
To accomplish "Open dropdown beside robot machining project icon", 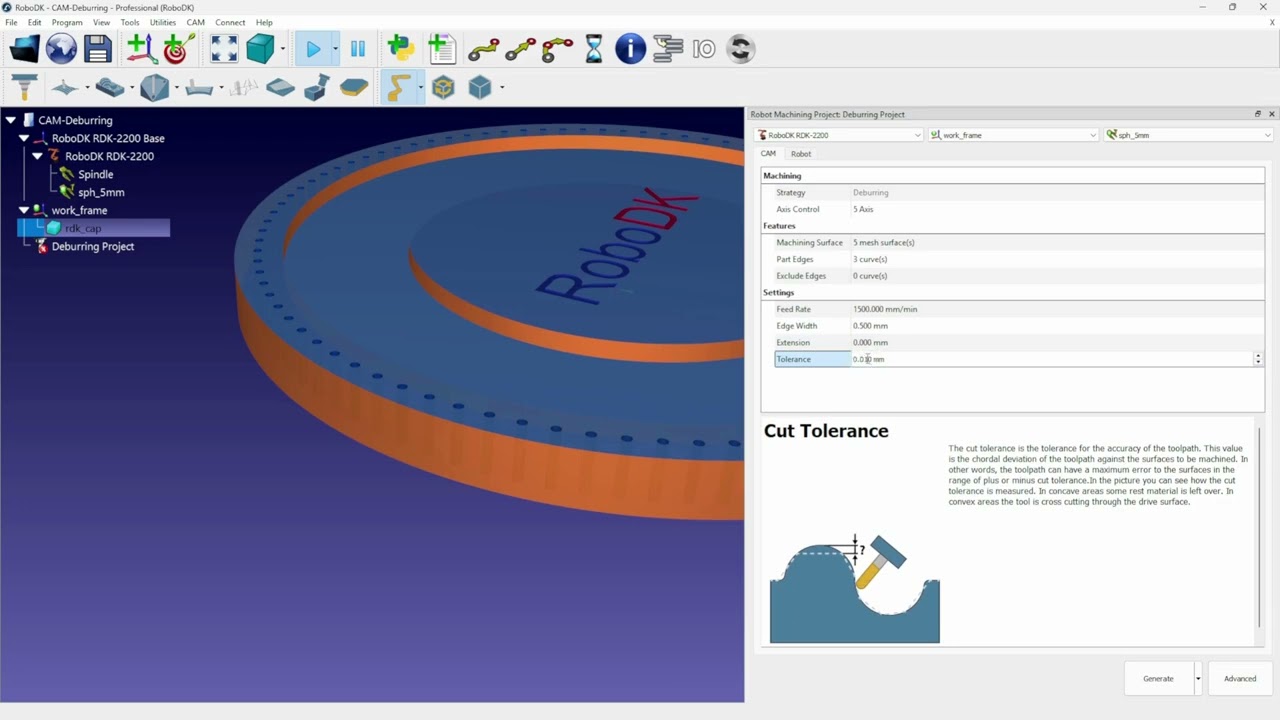I will tap(420, 87).
